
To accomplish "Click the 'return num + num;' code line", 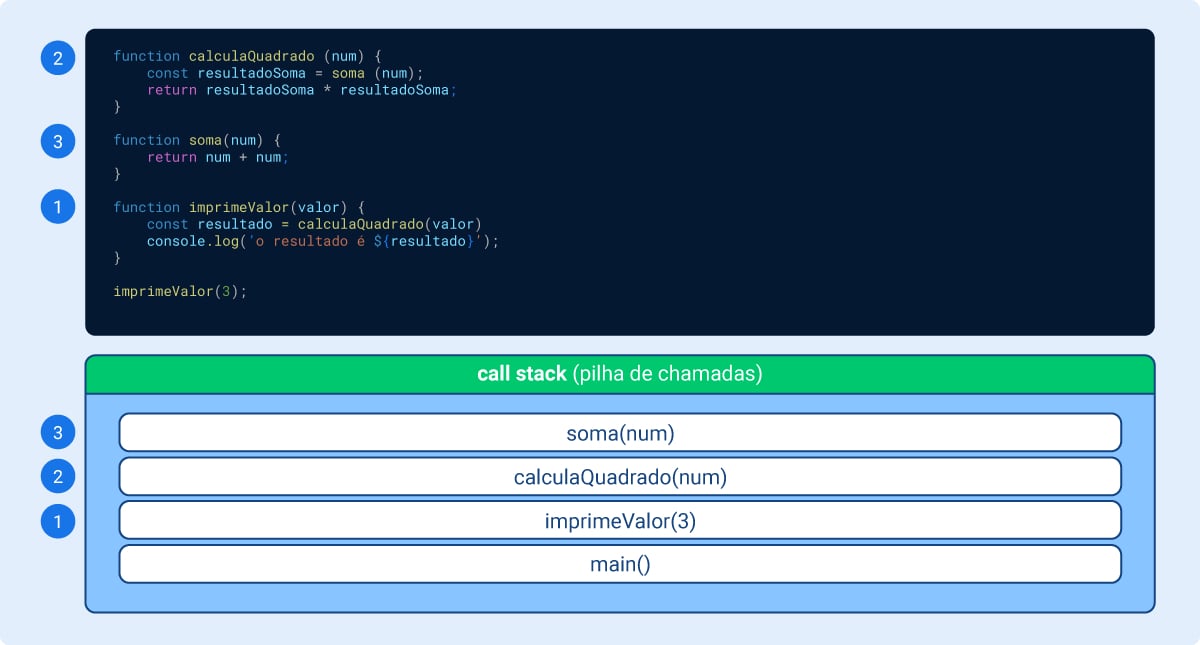I will point(218,157).
